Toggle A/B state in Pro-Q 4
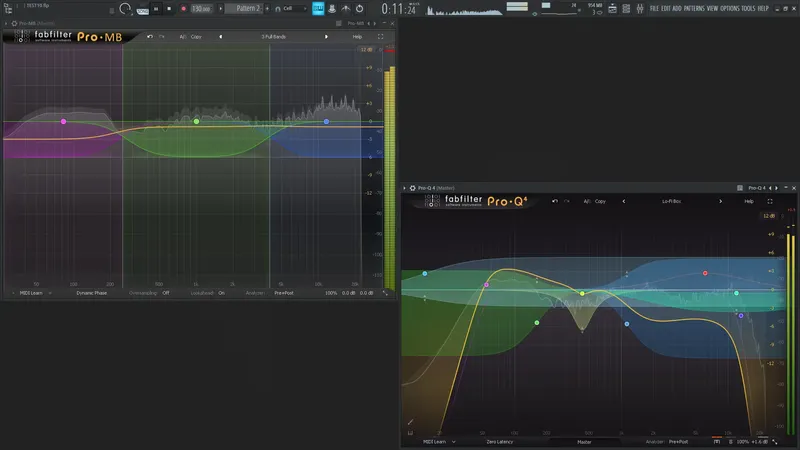Screen dimensions: 800x450 click(587, 201)
